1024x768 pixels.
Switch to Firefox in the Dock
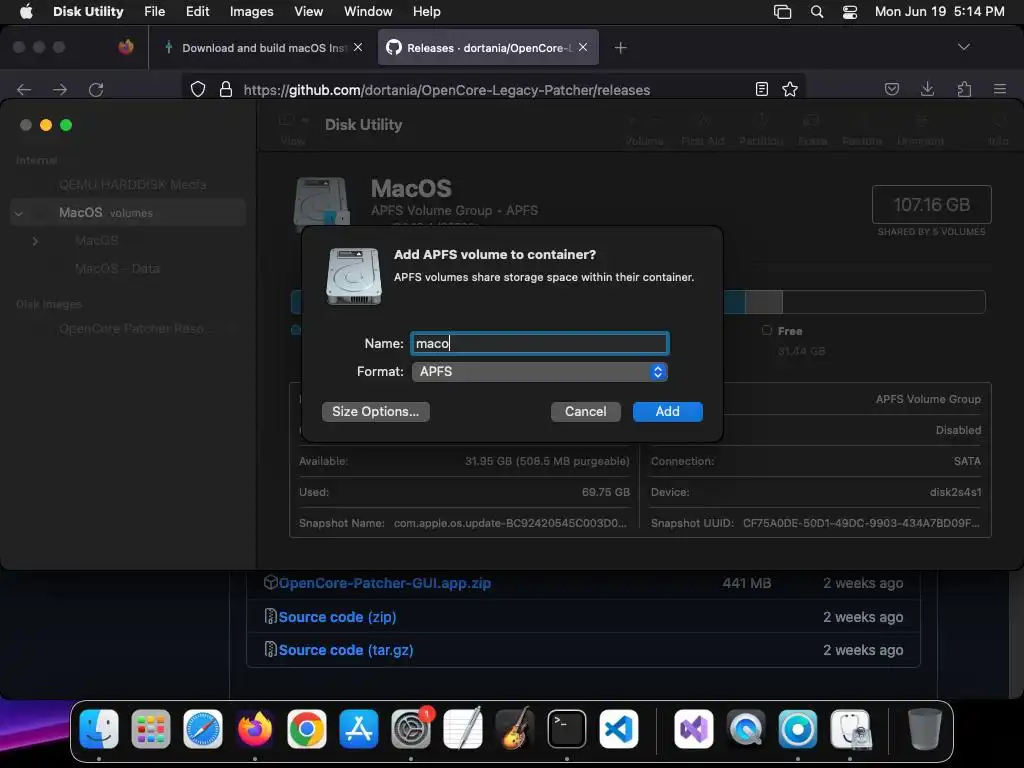(x=255, y=728)
